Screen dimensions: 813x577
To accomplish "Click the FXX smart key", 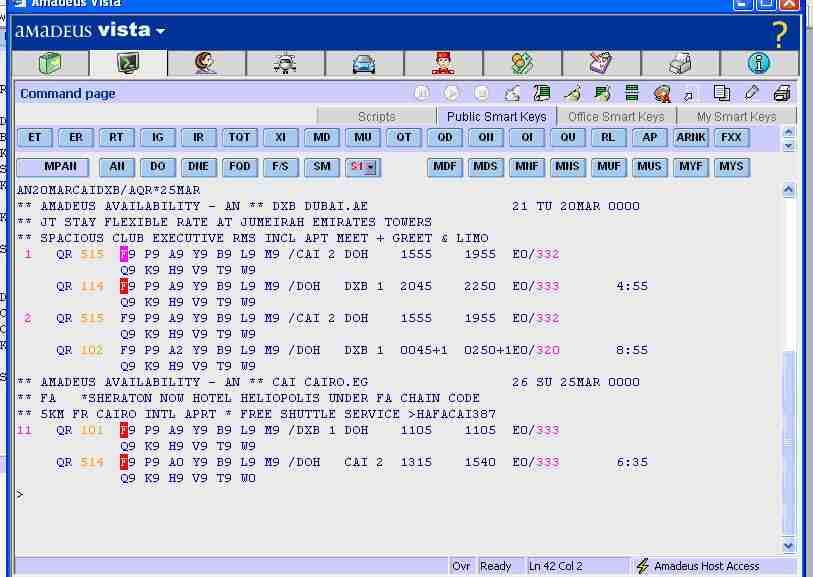I will (x=732, y=137).
